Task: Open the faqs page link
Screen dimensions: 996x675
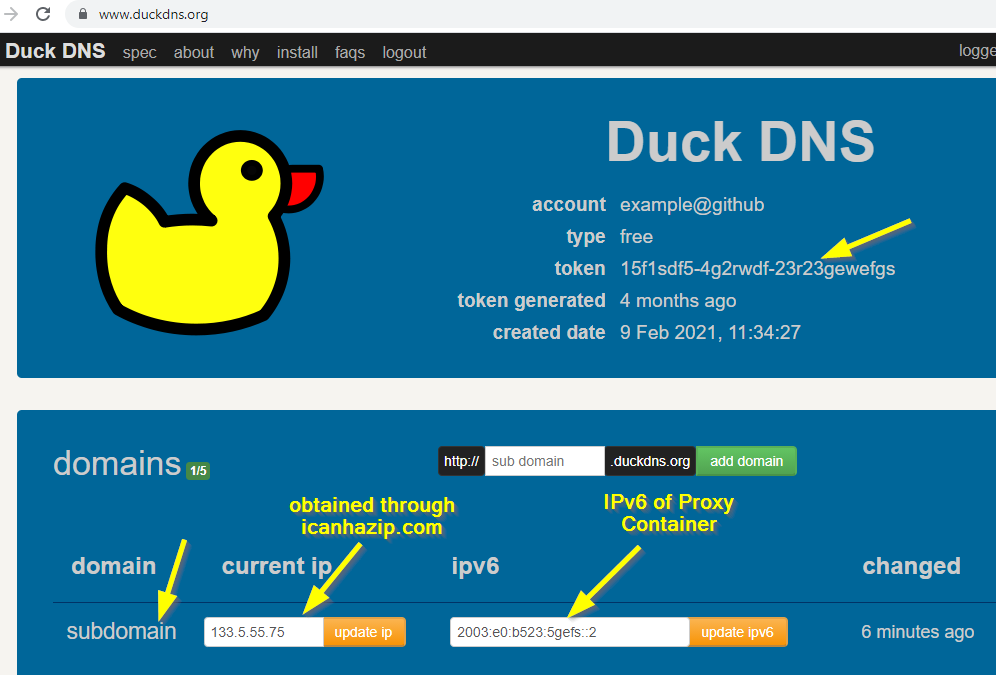Action: tap(350, 53)
